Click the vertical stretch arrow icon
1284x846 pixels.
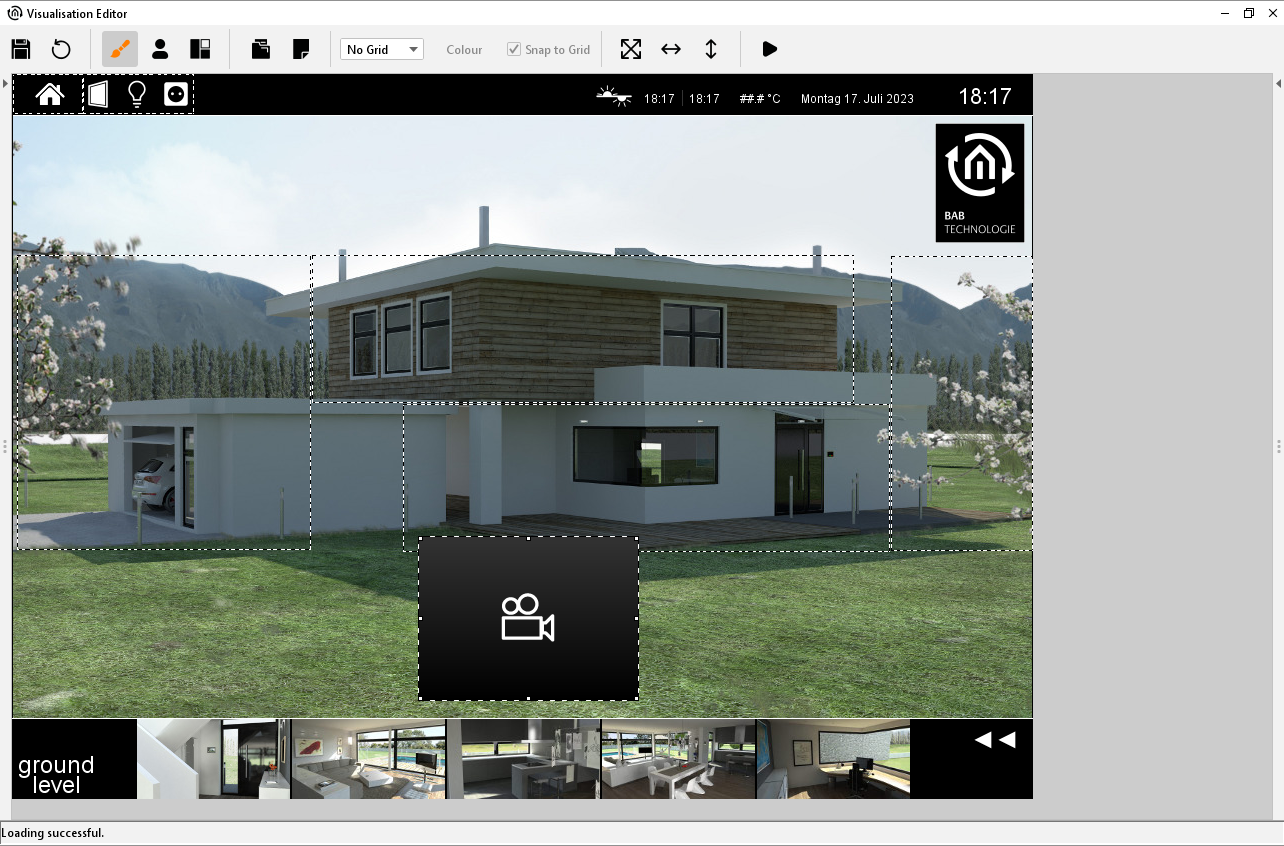tap(711, 49)
